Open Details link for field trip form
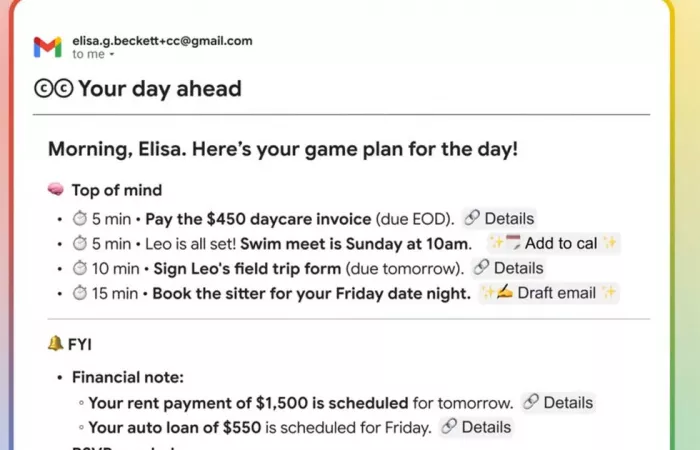The height and width of the screenshot is (450, 700). [508, 268]
